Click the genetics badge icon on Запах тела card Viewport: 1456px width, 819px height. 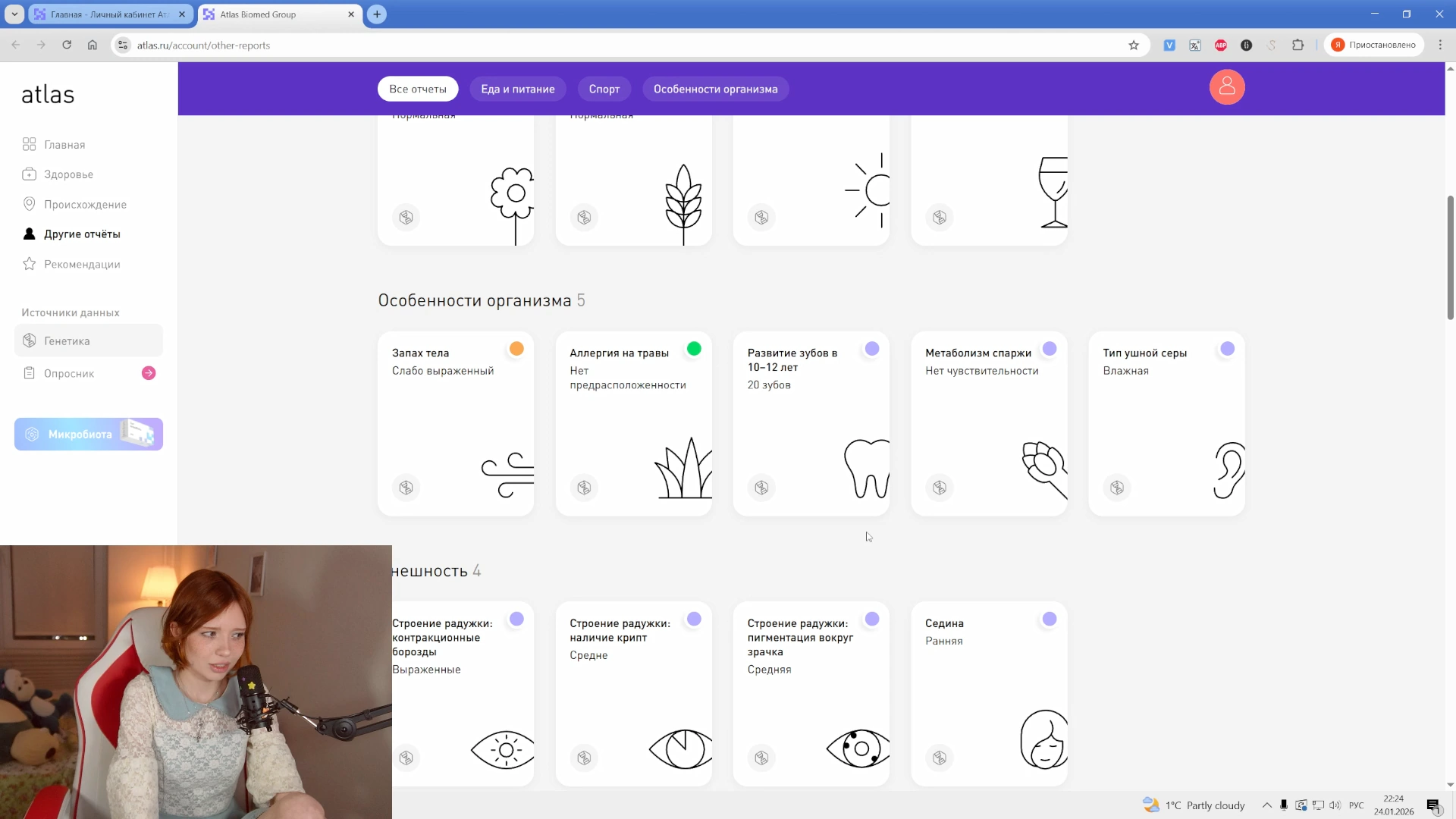tap(406, 488)
